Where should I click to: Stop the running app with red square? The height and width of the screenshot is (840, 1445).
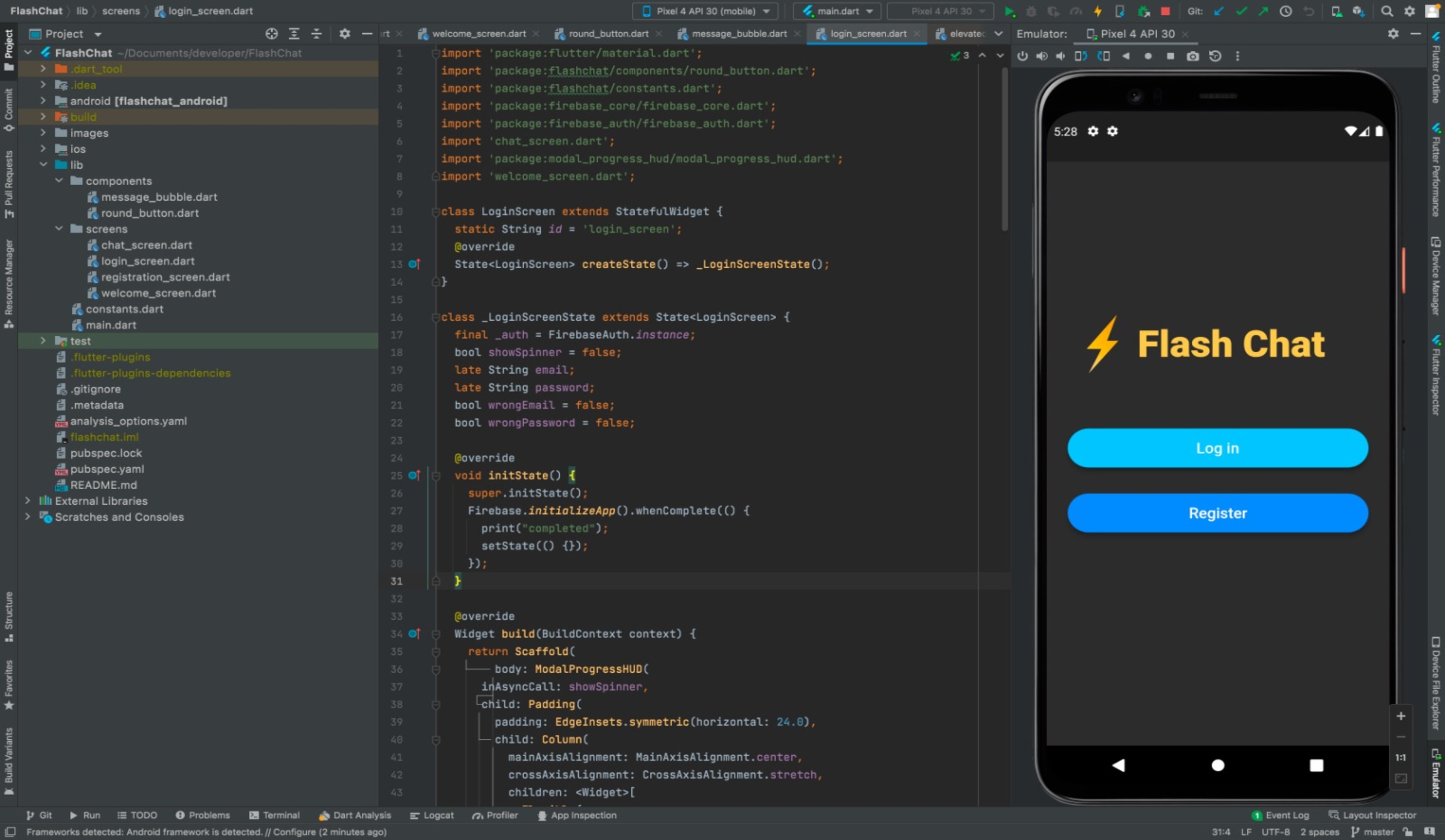click(1165, 11)
